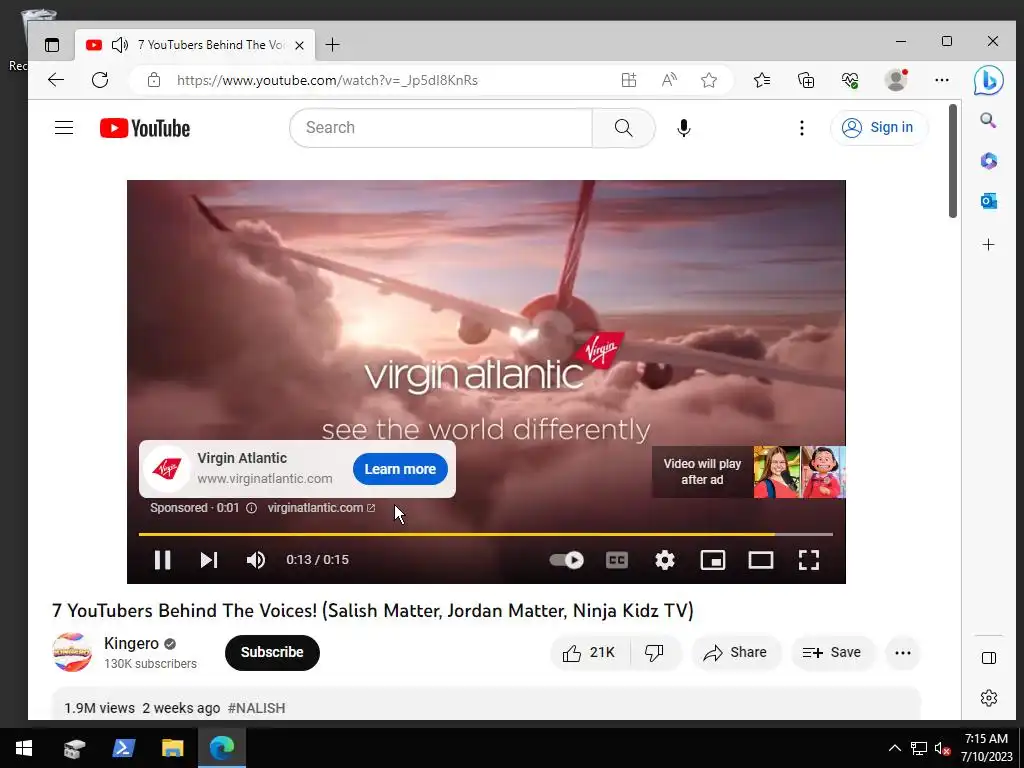
Task: Like the video with 21K likes
Action: (x=590, y=652)
